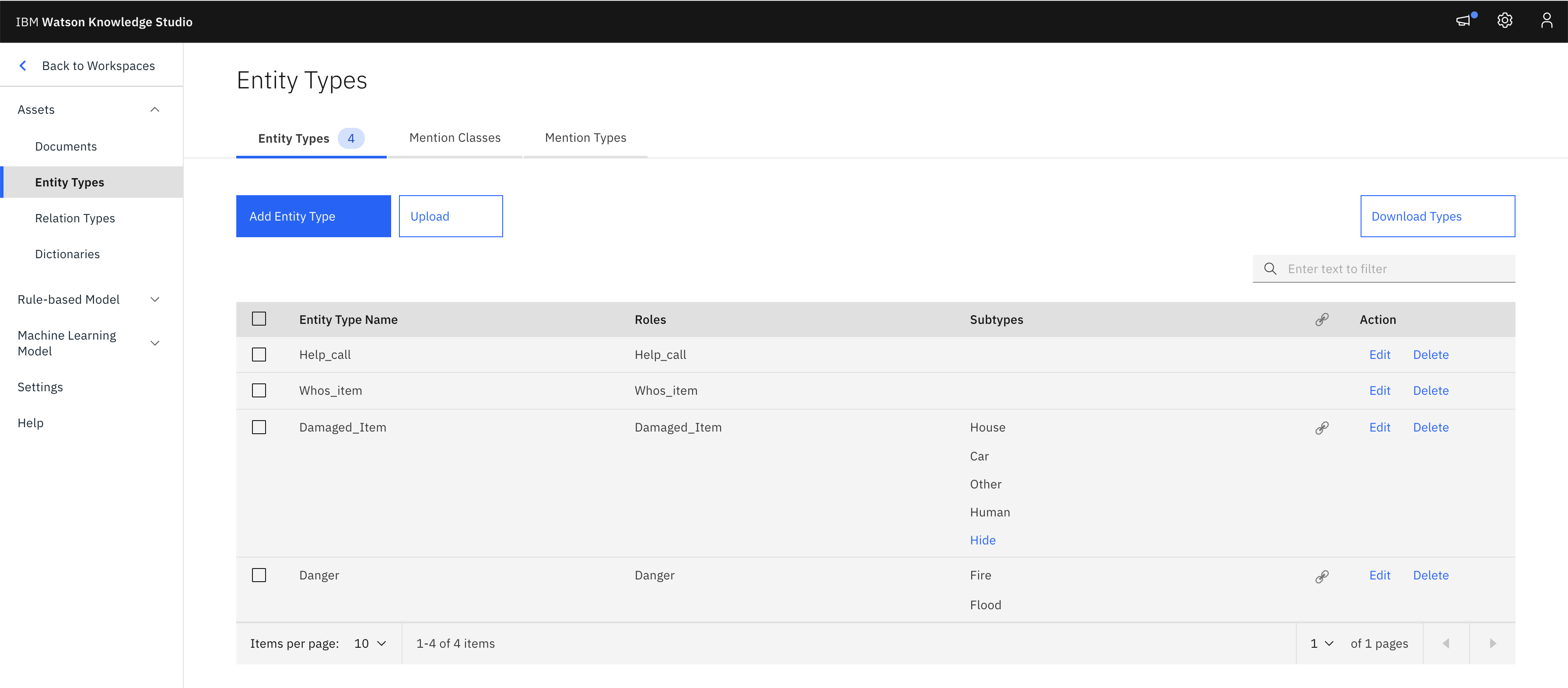
Task: Click the link icon in Damaged_Item row
Action: (1322, 428)
